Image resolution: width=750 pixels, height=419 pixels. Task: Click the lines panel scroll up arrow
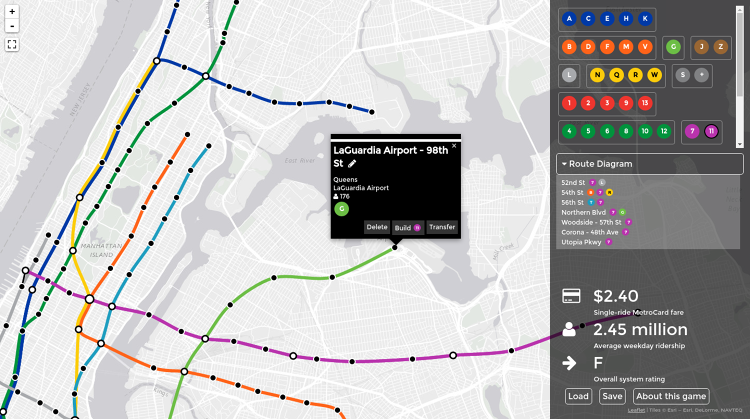739,9
